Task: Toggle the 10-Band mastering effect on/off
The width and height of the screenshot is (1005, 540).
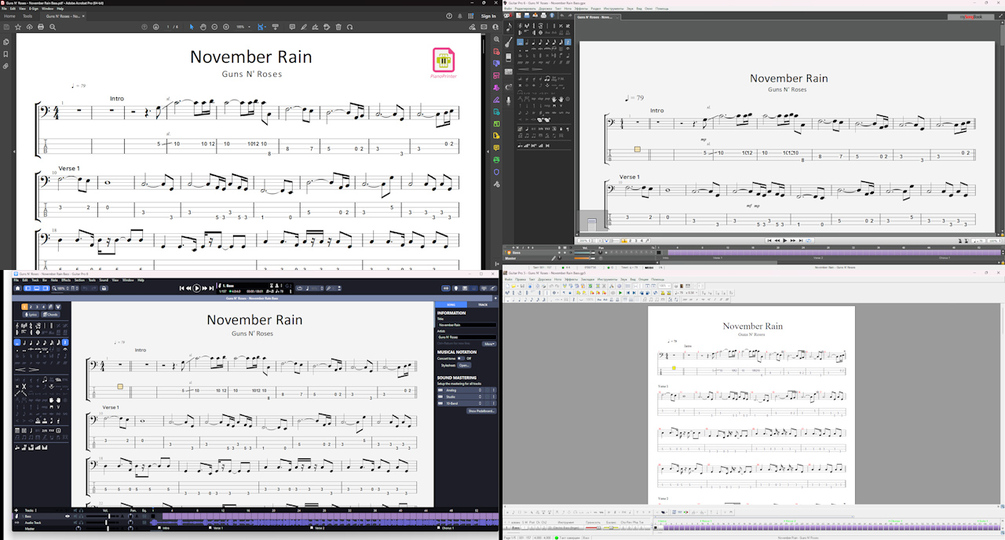Action: click(x=440, y=404)
